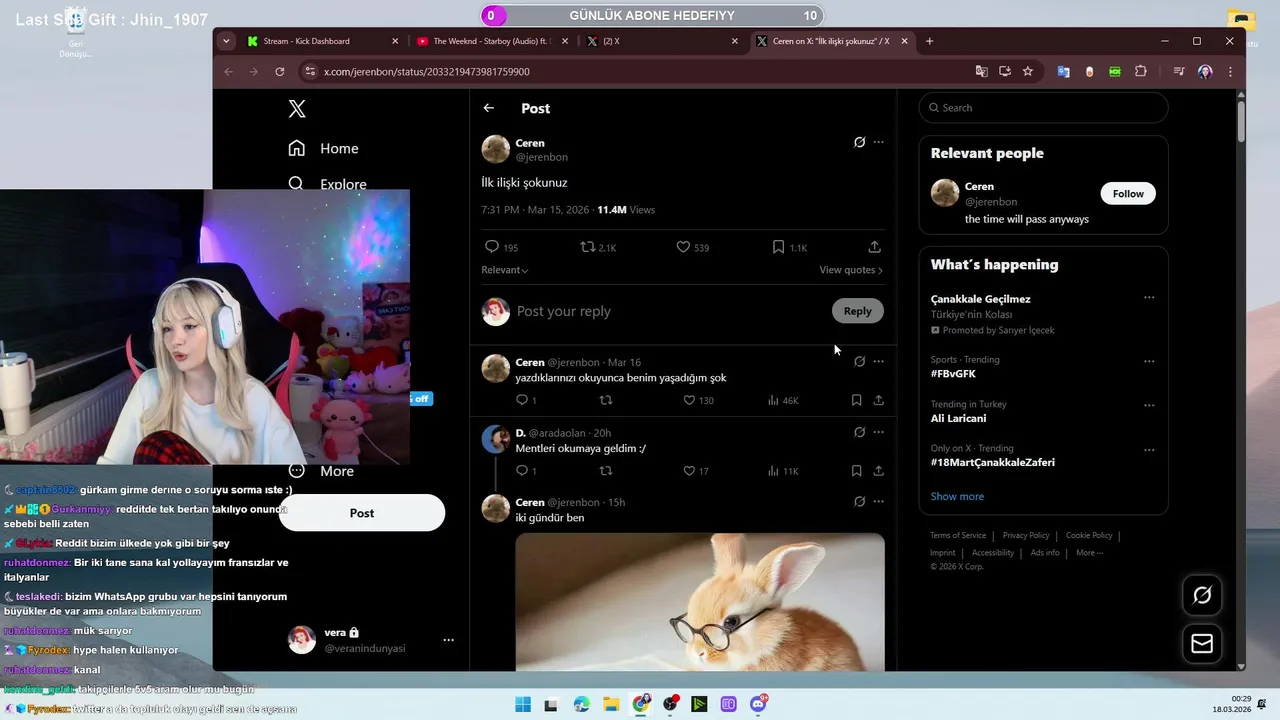This screenshot has height=720, width=1280.
Task: Open the More menu in the sidebar
Action: click(x=321, y=471)
